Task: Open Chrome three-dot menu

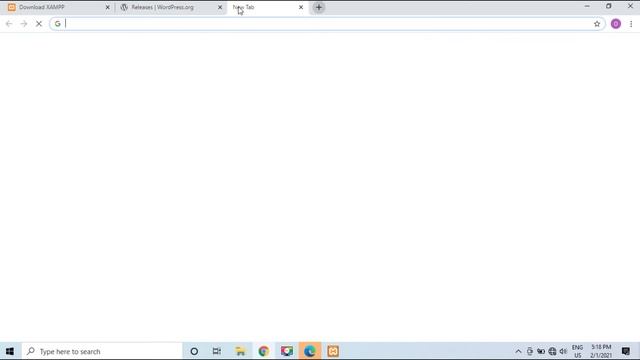Action: coord(631,24)
